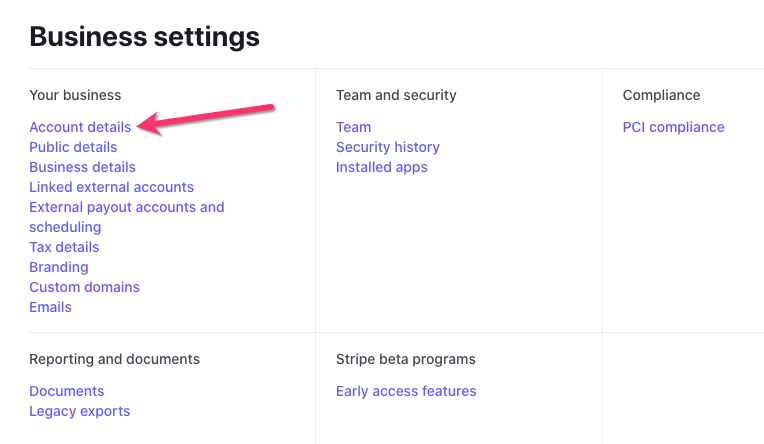Open the Team settings link

pos(353,127)
